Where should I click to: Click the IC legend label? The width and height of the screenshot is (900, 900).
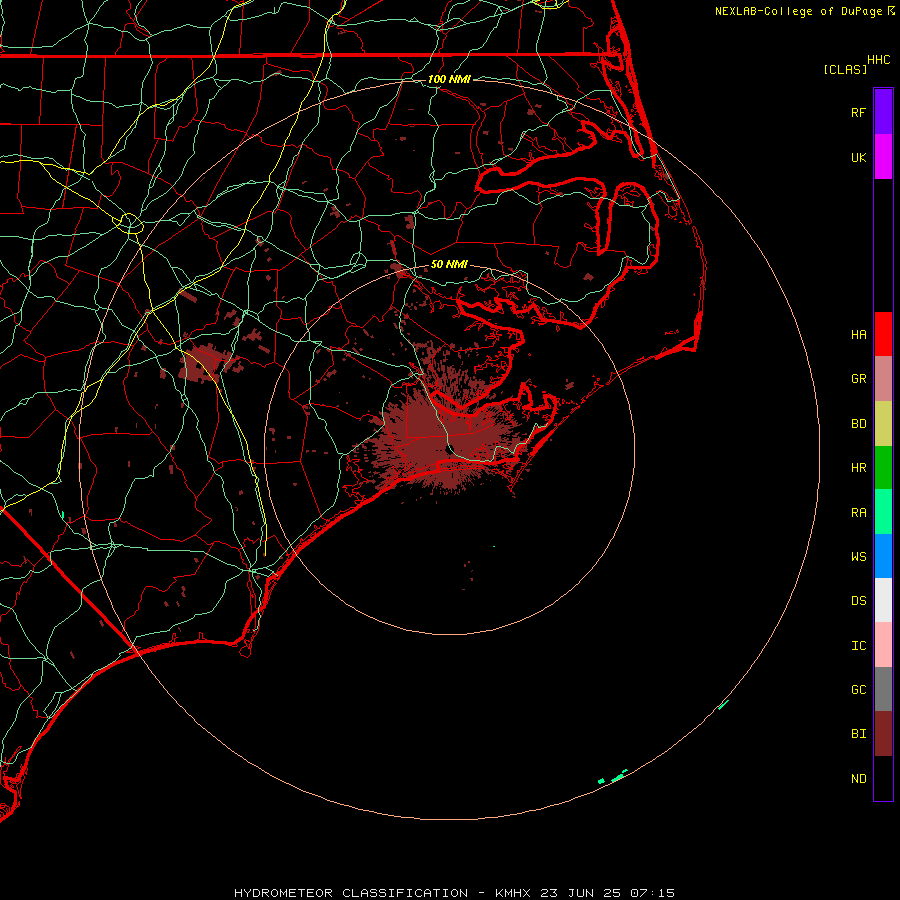point(858,645)
